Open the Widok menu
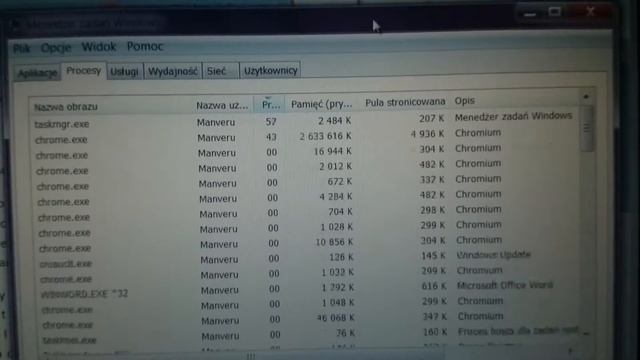Screen dimensions: 640x360 pos(99,47)
